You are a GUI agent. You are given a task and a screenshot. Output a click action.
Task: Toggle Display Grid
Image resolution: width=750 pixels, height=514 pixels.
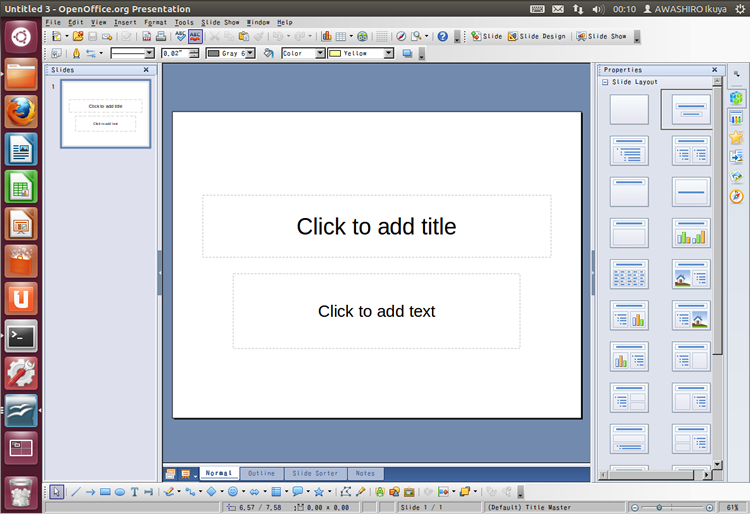382,36
